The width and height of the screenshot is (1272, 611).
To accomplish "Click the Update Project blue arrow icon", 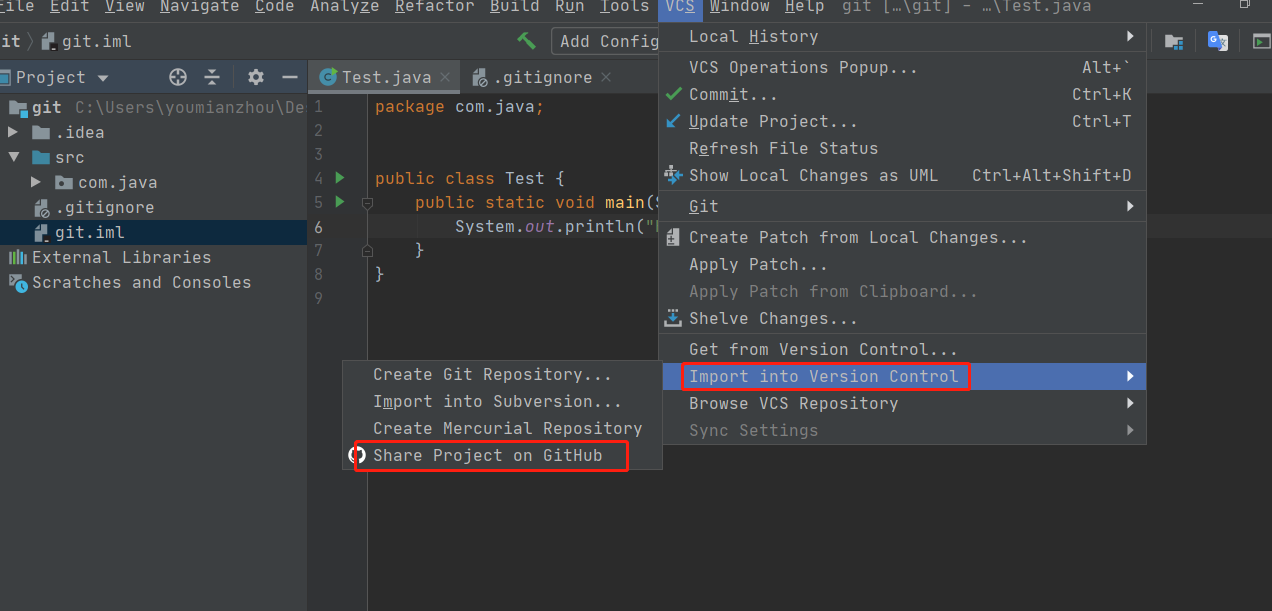I will point(673,121).
